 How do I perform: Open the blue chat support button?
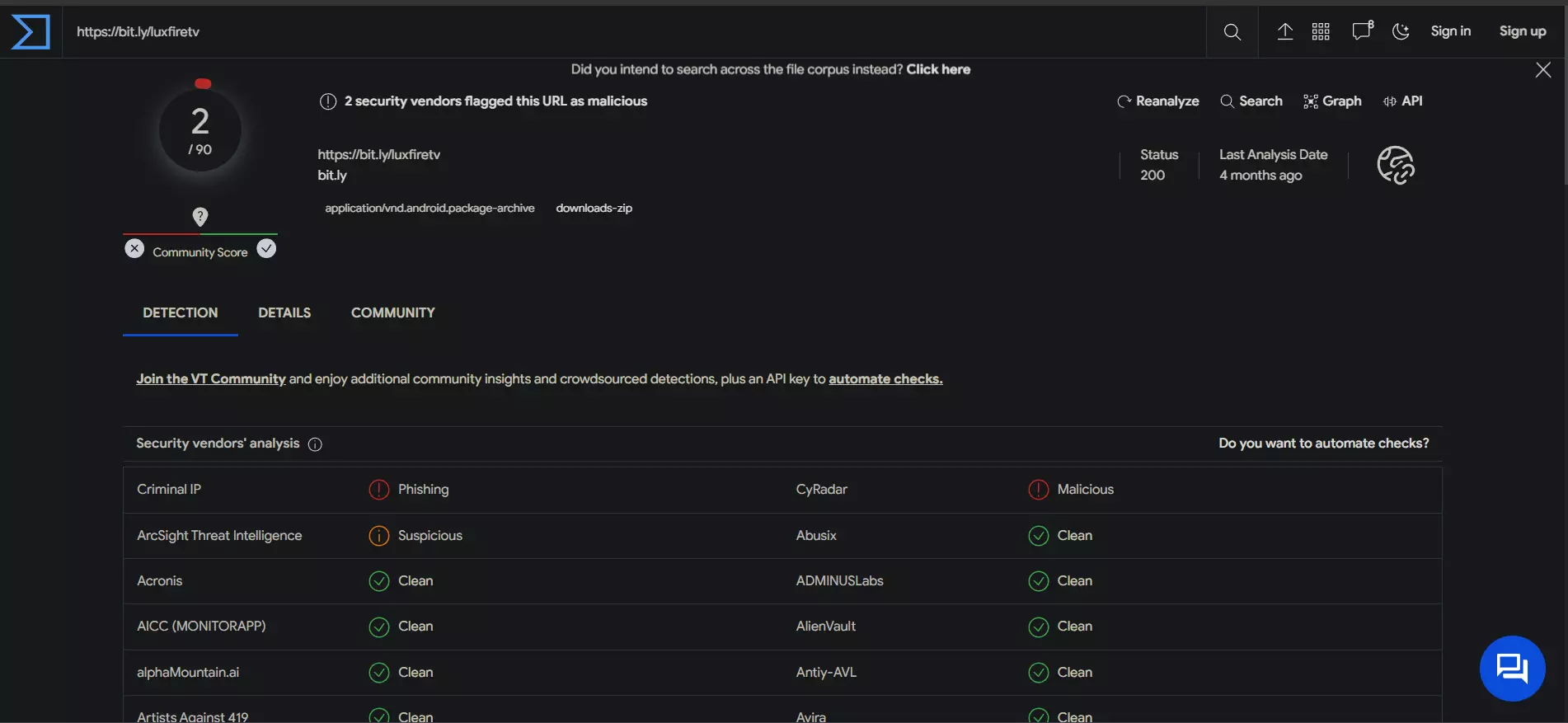1512,669
